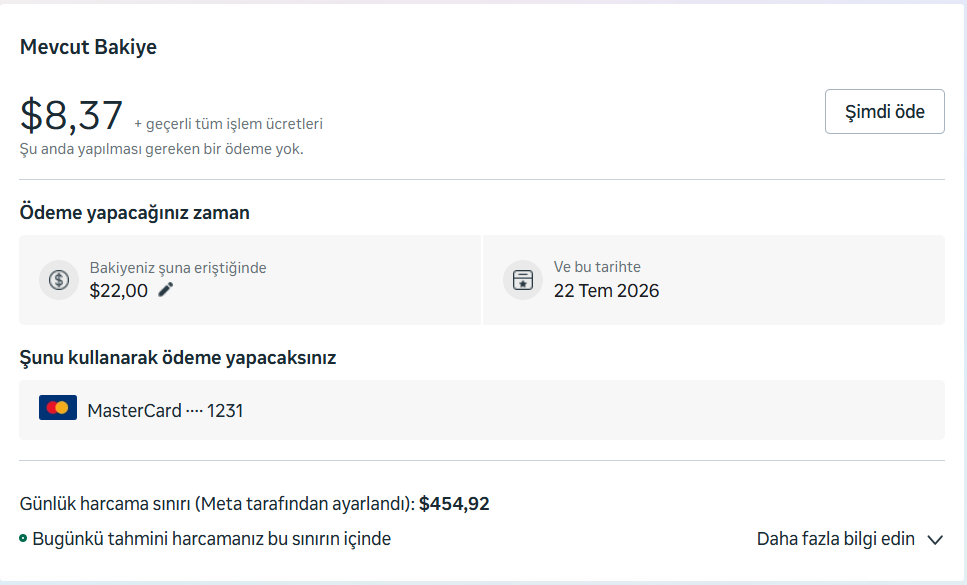The height and width of the screenshot is (585, 967).
Task: Click the Ve bu tarihte label
Action: point(597,267)
